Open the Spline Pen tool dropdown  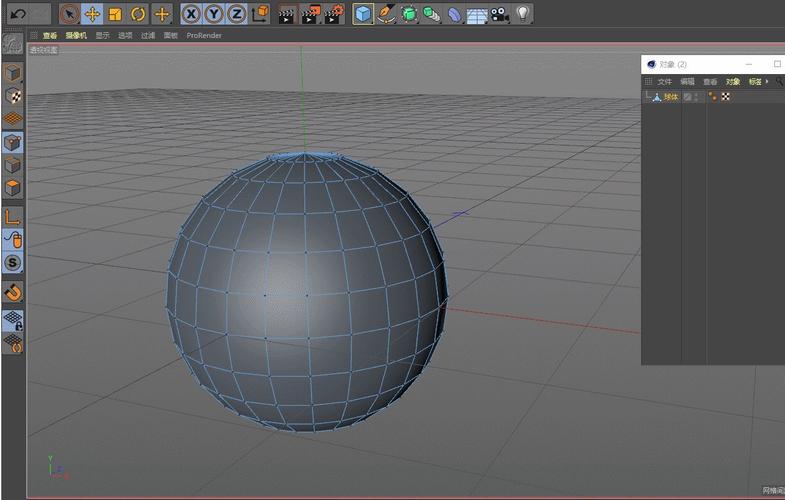click(386, 14)
